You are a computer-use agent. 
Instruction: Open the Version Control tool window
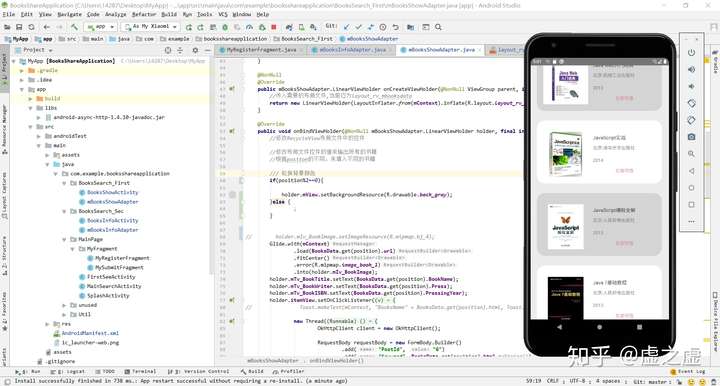pyautogui.click(x=198, y=372)
